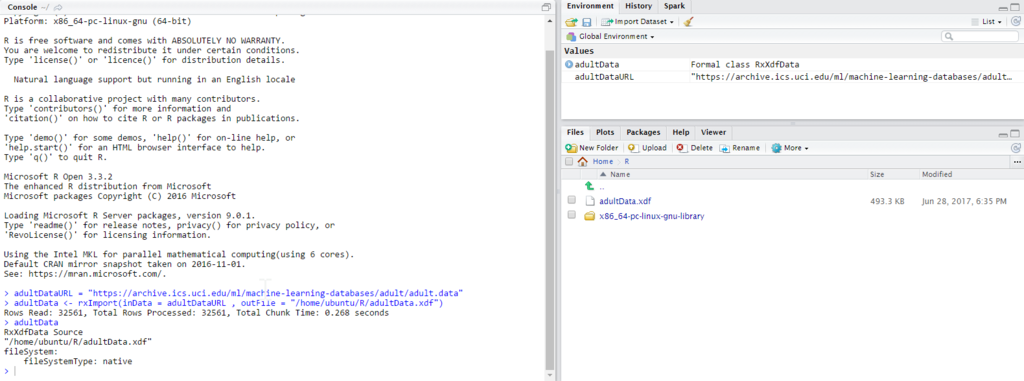Image resolution: width=1024 pixels, height=381 pixels.
Task: Check the x86_64-pc-linux-gnu-library checkbox
Action: click(x=571, y=215)
